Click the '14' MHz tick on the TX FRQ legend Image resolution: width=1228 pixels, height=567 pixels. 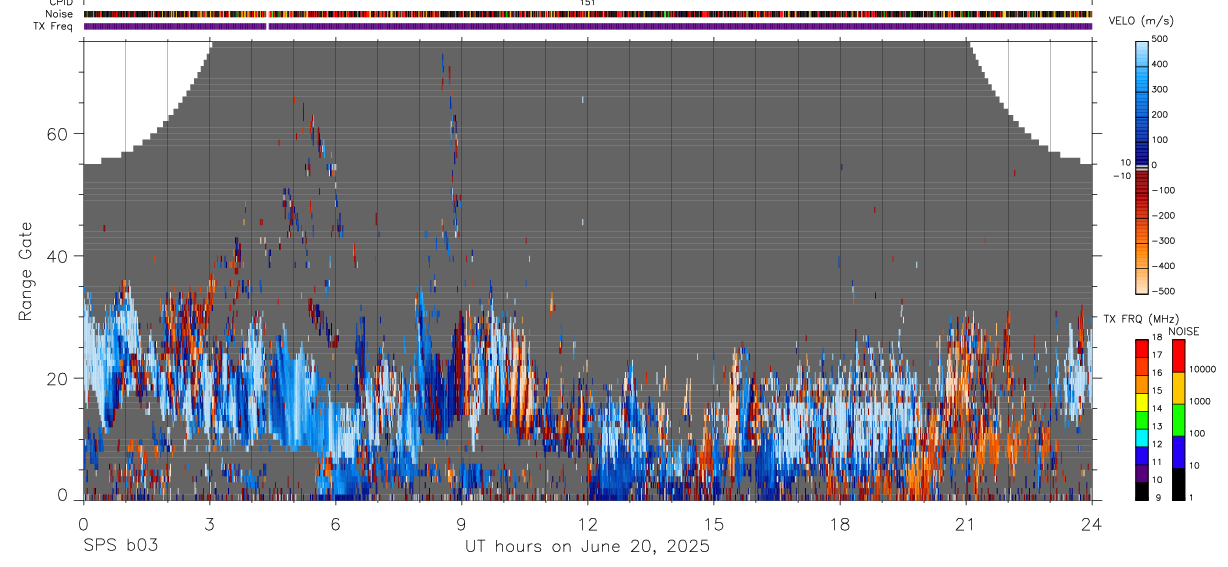[1157, 408]
